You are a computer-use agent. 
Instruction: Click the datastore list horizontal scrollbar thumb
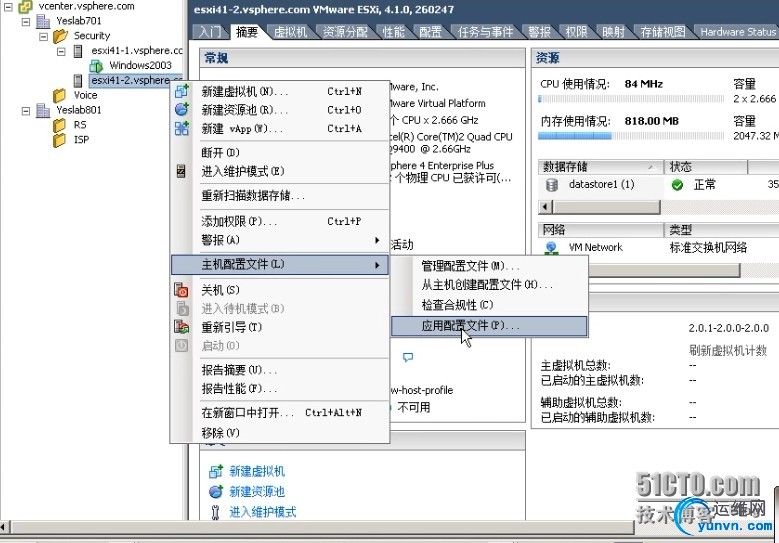[x=607, y=207]
